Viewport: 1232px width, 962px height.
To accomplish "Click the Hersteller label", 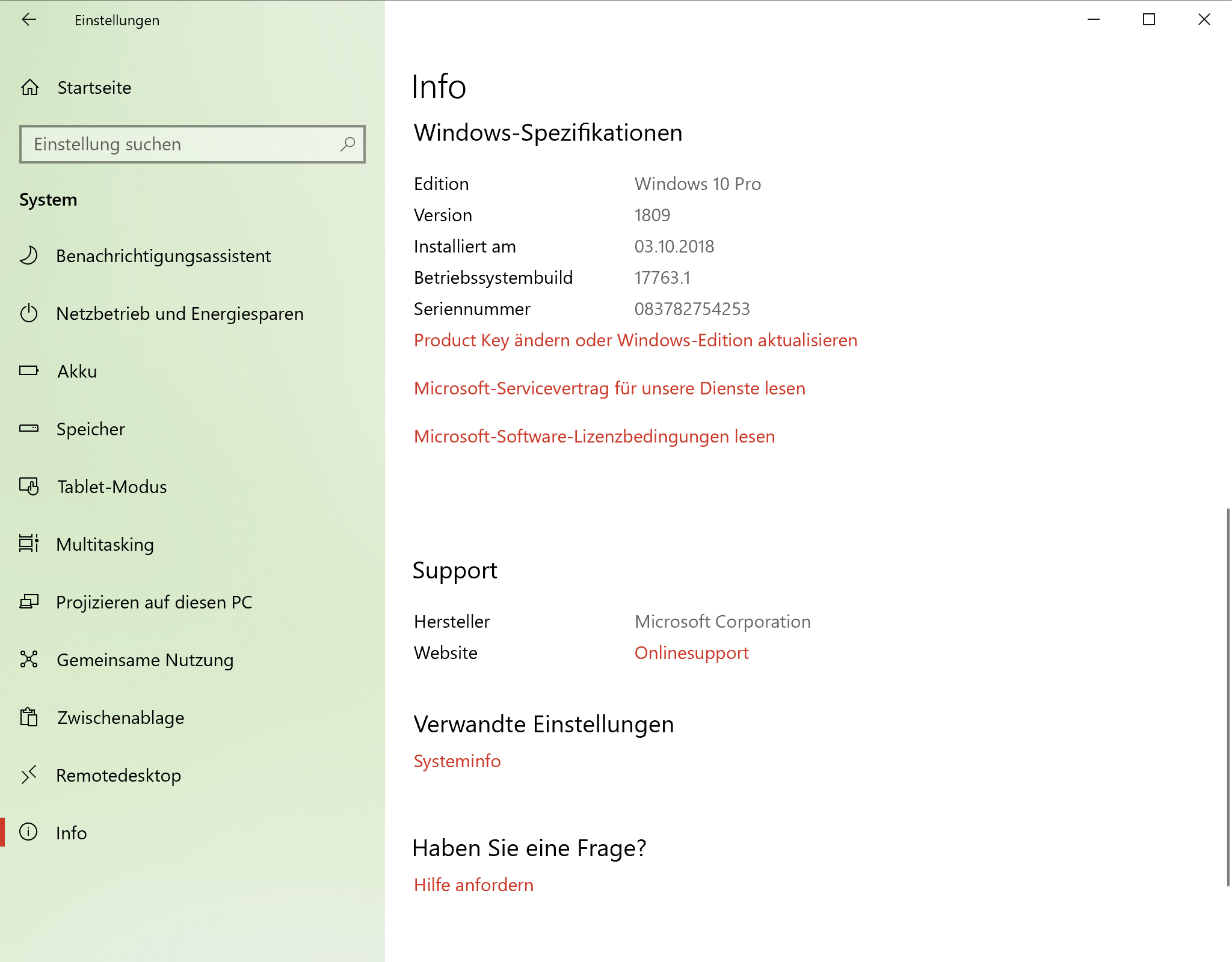I will click(x=452, y=622).
